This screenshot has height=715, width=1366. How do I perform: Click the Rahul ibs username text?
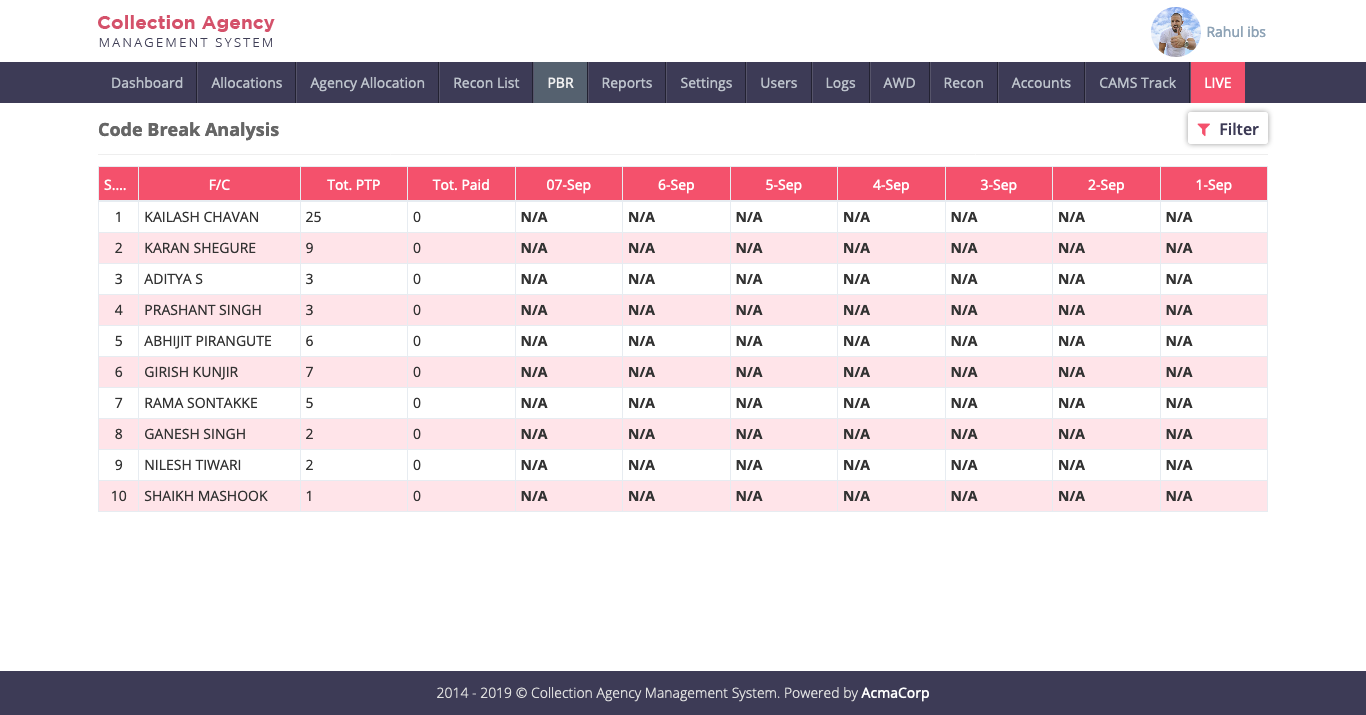1236,32
